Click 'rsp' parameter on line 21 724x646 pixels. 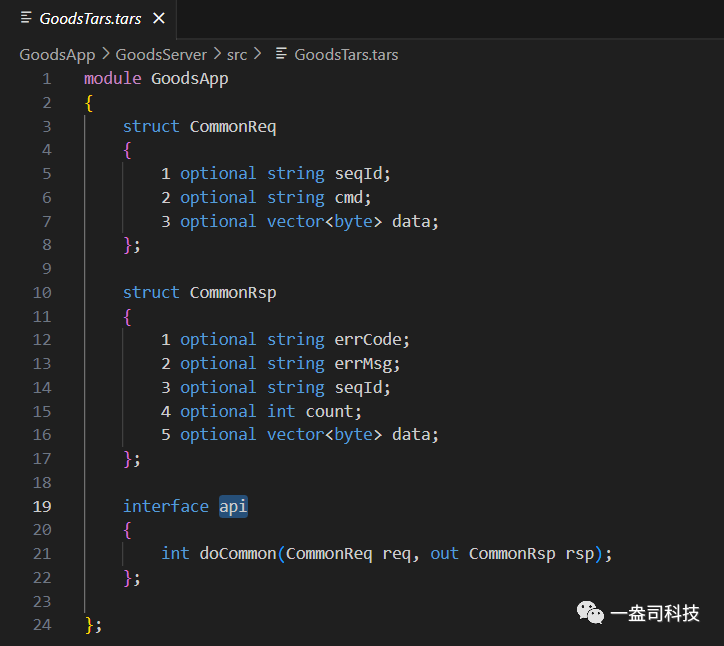(579, 554)
